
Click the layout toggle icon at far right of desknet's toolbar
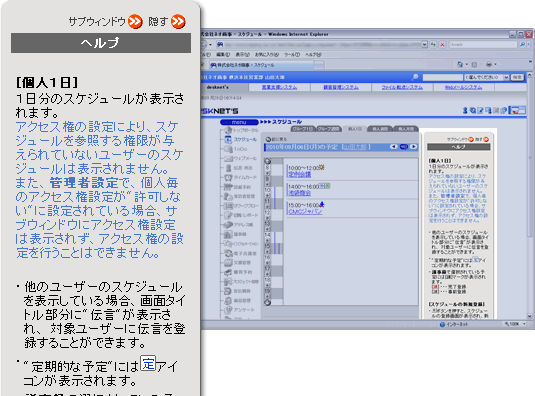pyautogui.click(x=517, y=110)
